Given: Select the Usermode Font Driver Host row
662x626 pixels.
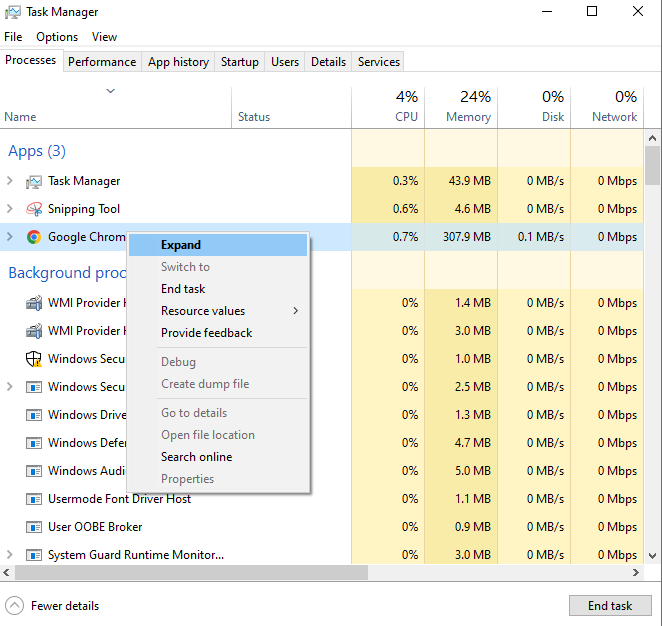Looking at the screenshot, I should (x=322, y=499).
